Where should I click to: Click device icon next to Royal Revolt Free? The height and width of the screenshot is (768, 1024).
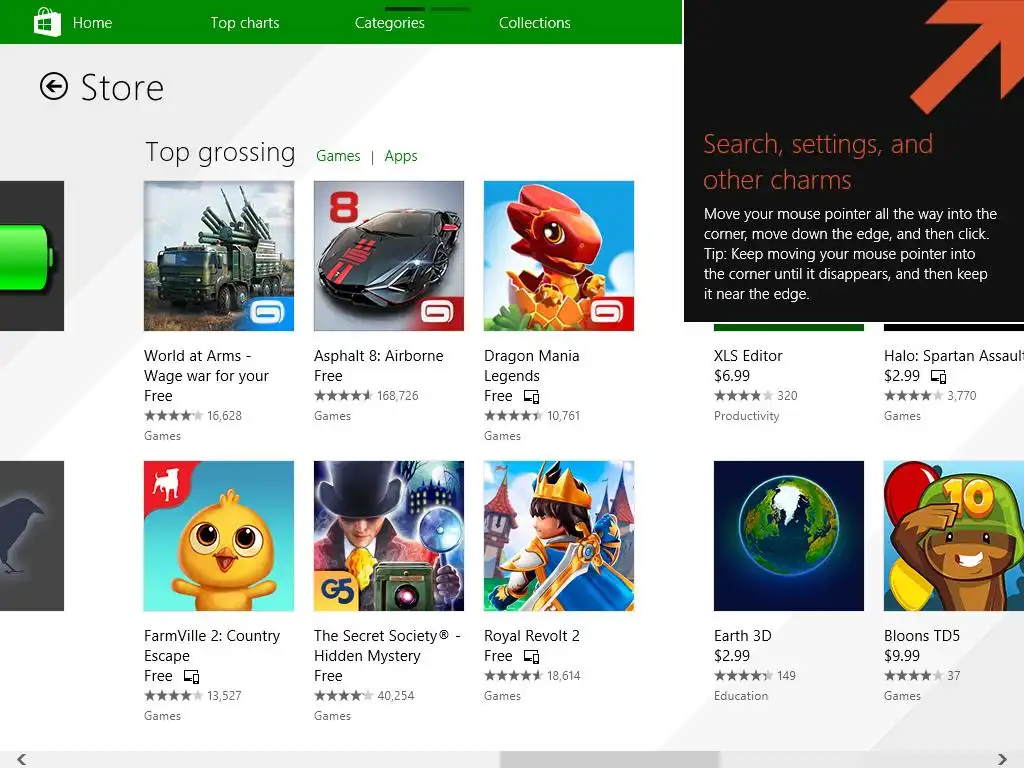532,656
